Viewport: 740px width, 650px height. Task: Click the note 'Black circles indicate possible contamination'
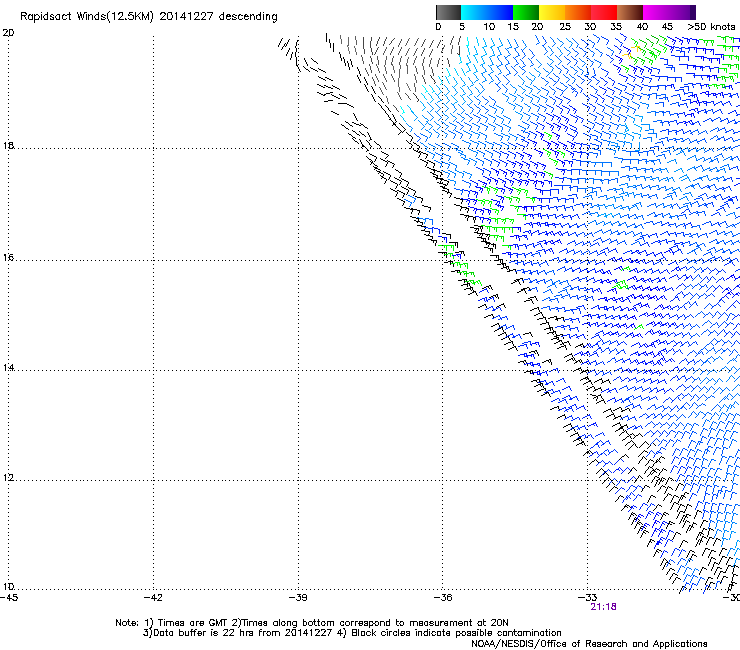point(456,633)
